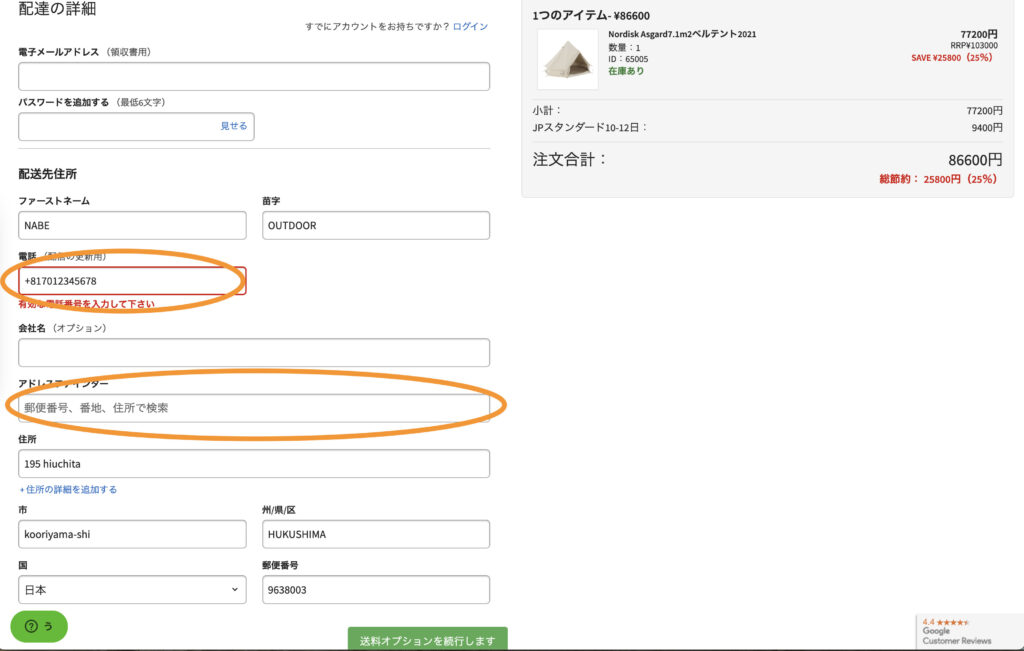The image size is (1024, 651).
Task: Click the password input field
Action: (x=136, y=126)
